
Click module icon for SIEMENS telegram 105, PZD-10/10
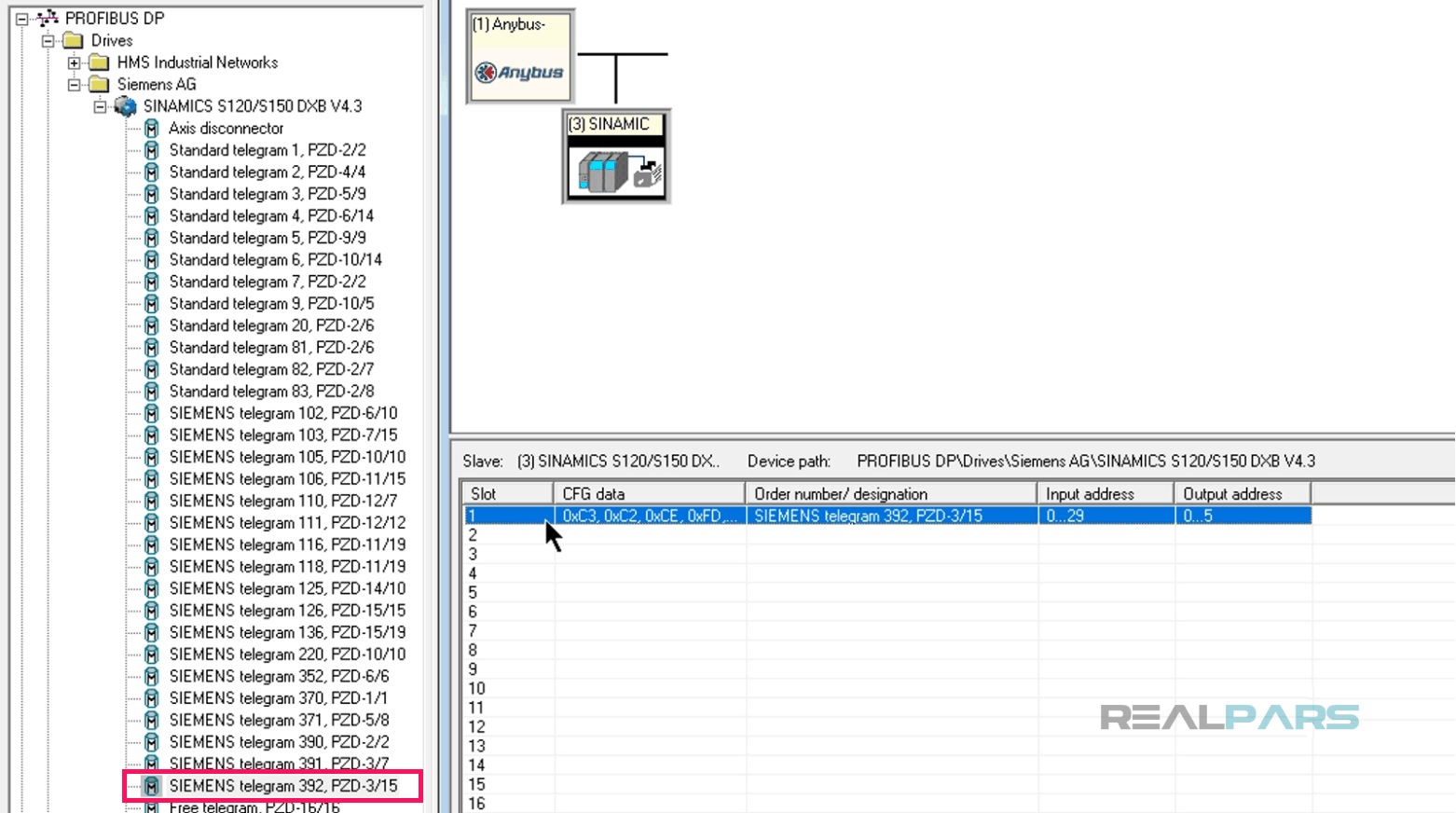[152, 457]
